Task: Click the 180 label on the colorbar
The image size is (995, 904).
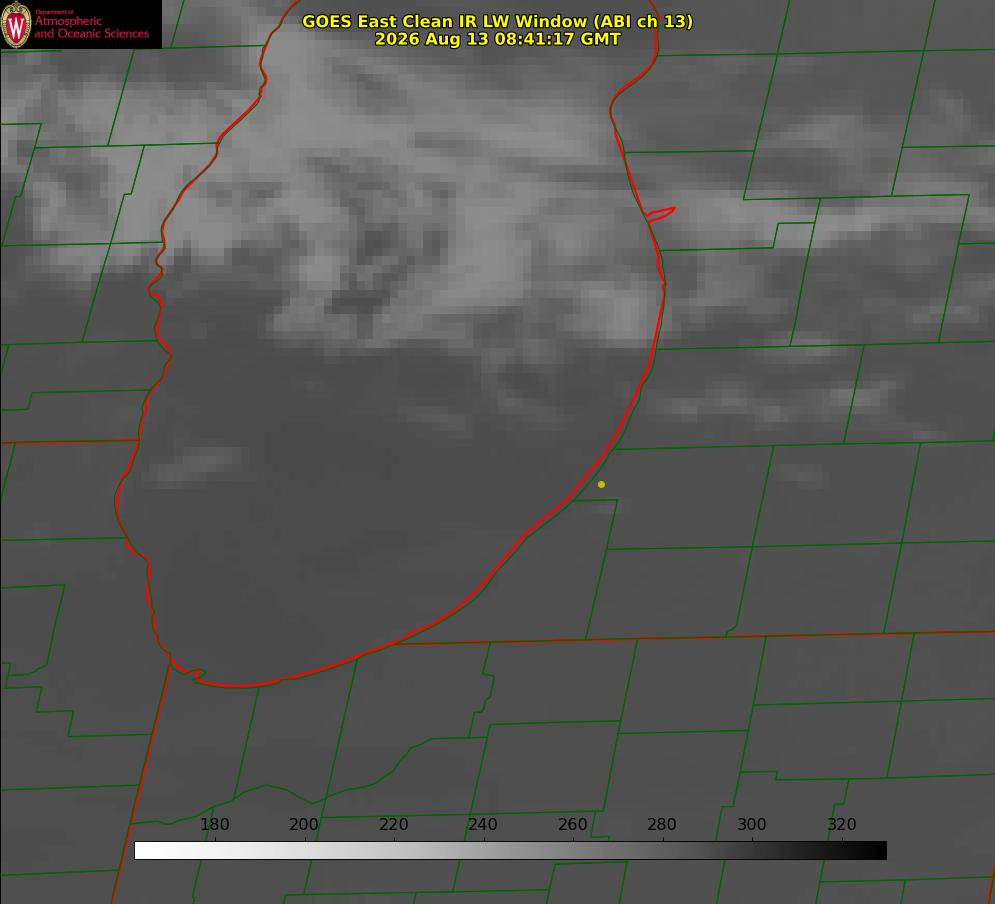Action: (214, 824)
